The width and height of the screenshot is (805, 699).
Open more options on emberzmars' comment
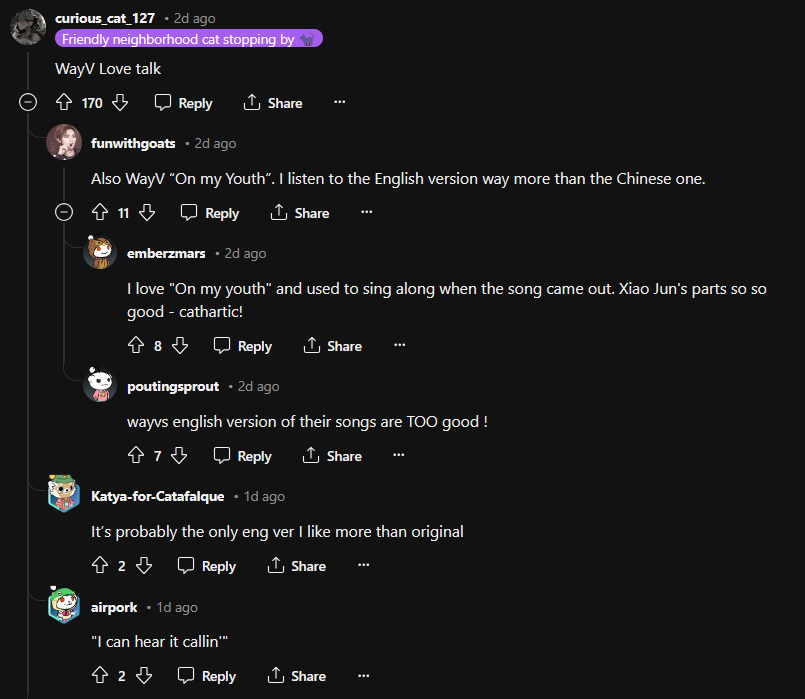click(x=399, y=346)
